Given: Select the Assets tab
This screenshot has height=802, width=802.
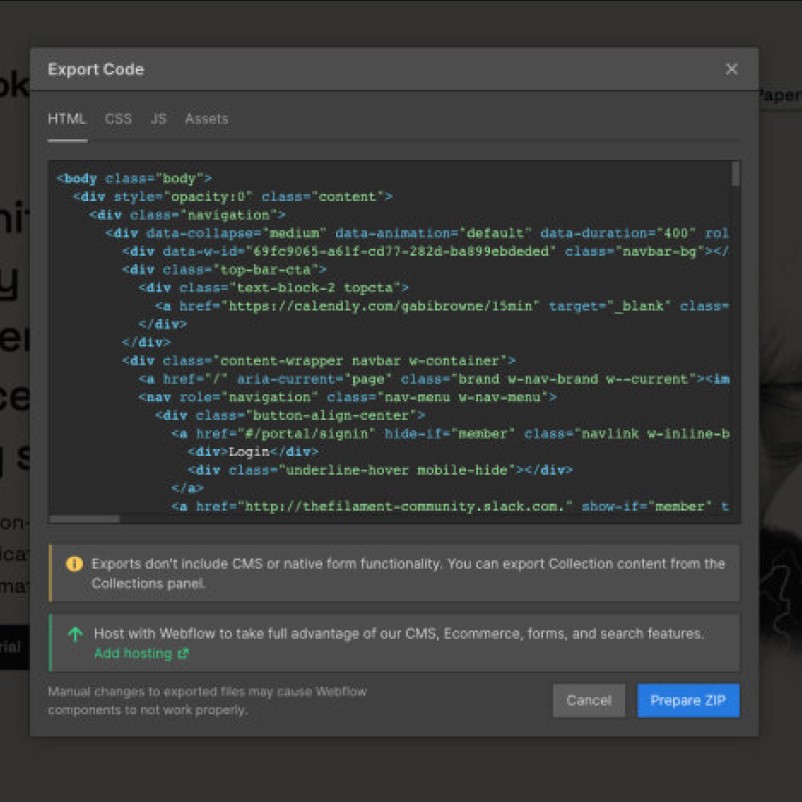Looking at the screenshot, I should coord(207,119).
